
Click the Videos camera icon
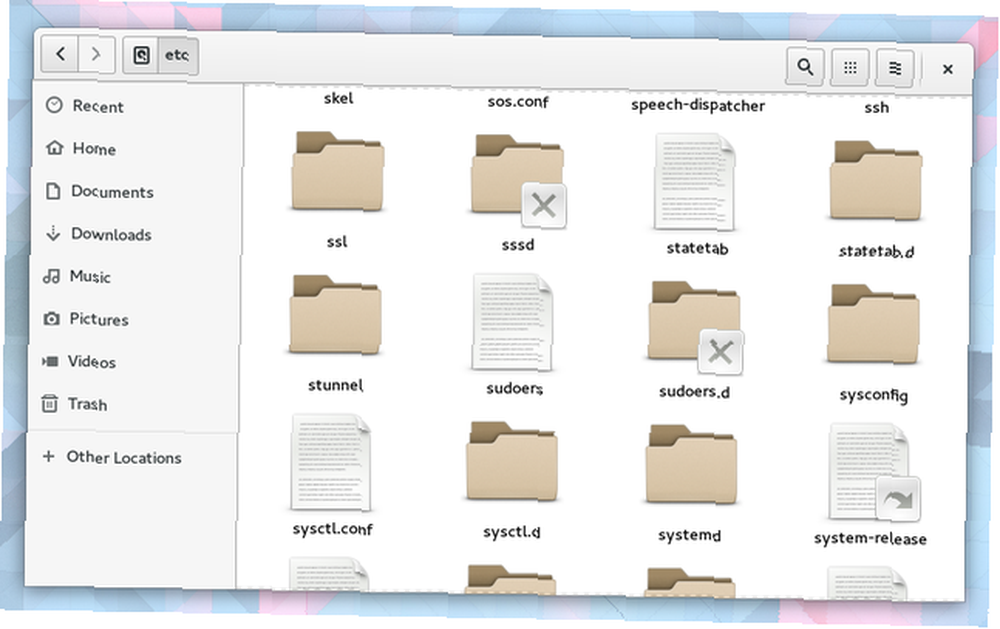(x=50, y=361)
